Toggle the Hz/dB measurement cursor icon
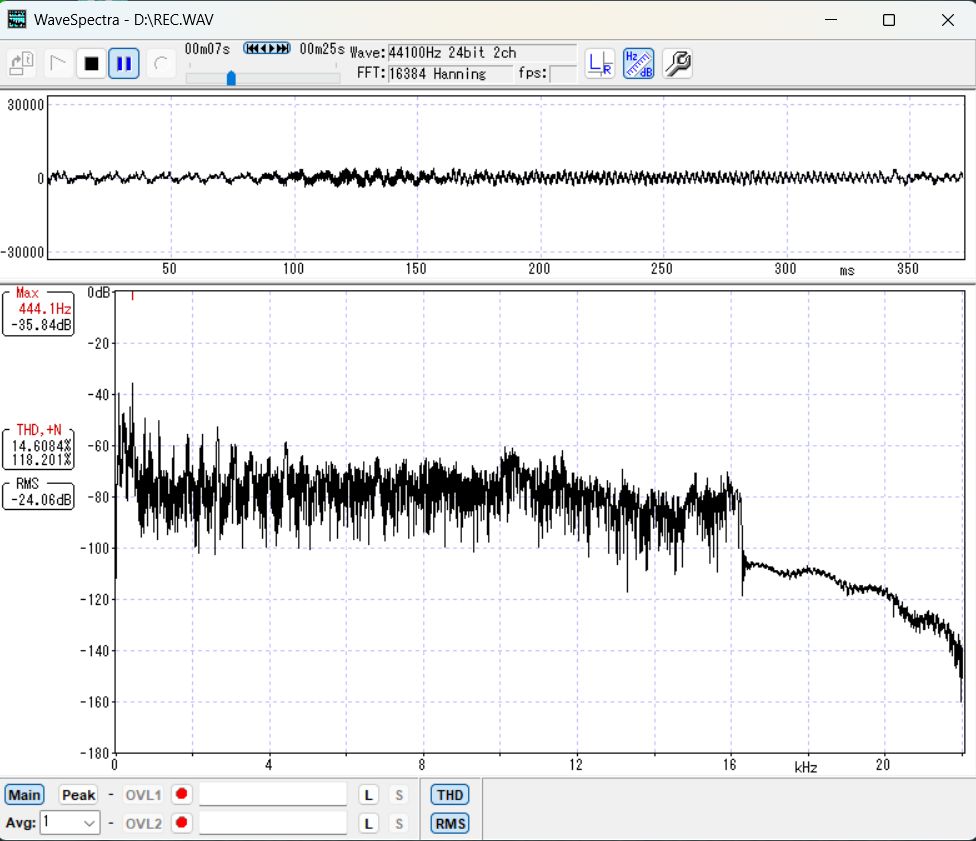This screenshot has height=841, width=976. tap(639, 64)
